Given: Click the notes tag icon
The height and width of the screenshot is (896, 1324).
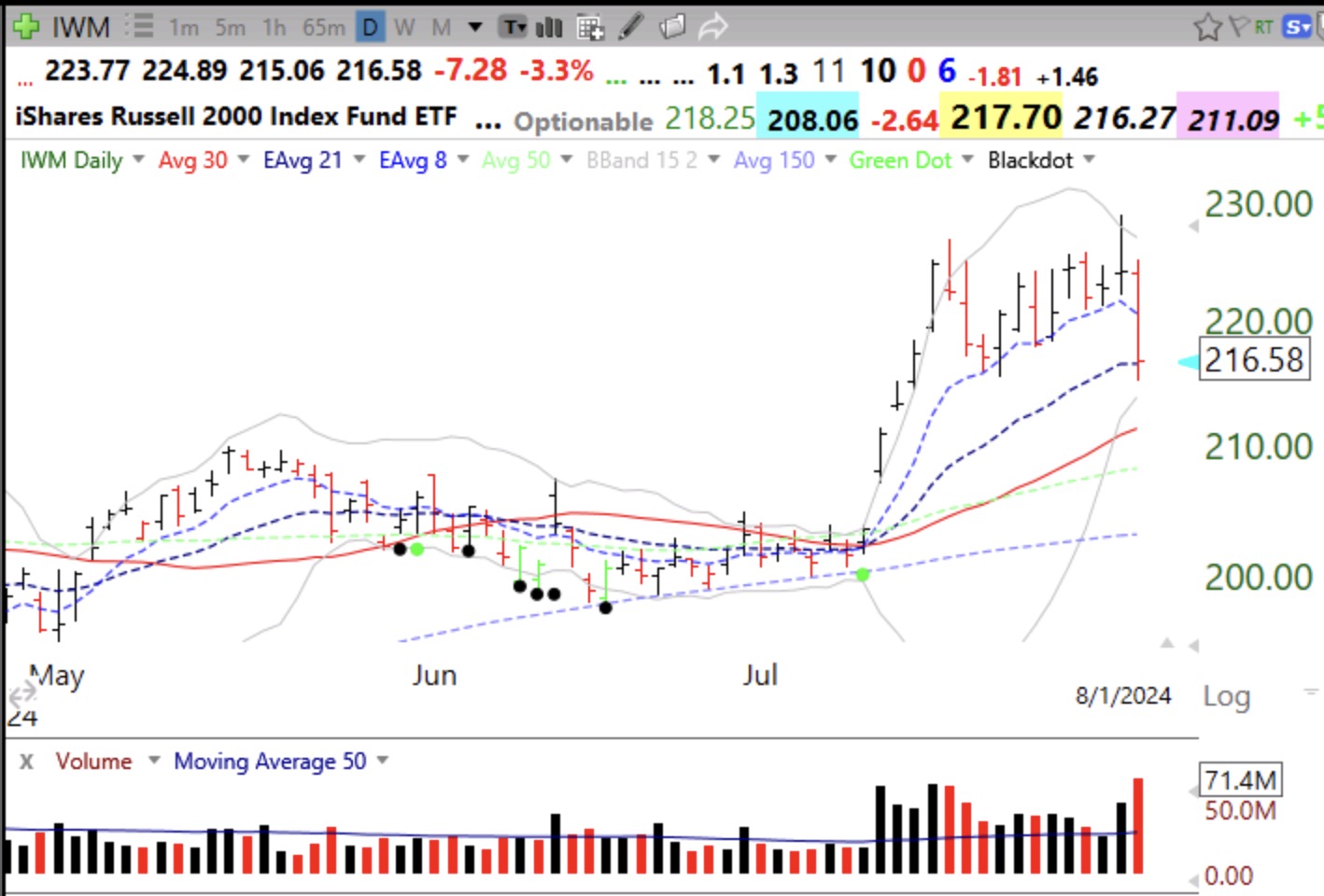Looking at the screenshot, I should [x=672, y=26].
